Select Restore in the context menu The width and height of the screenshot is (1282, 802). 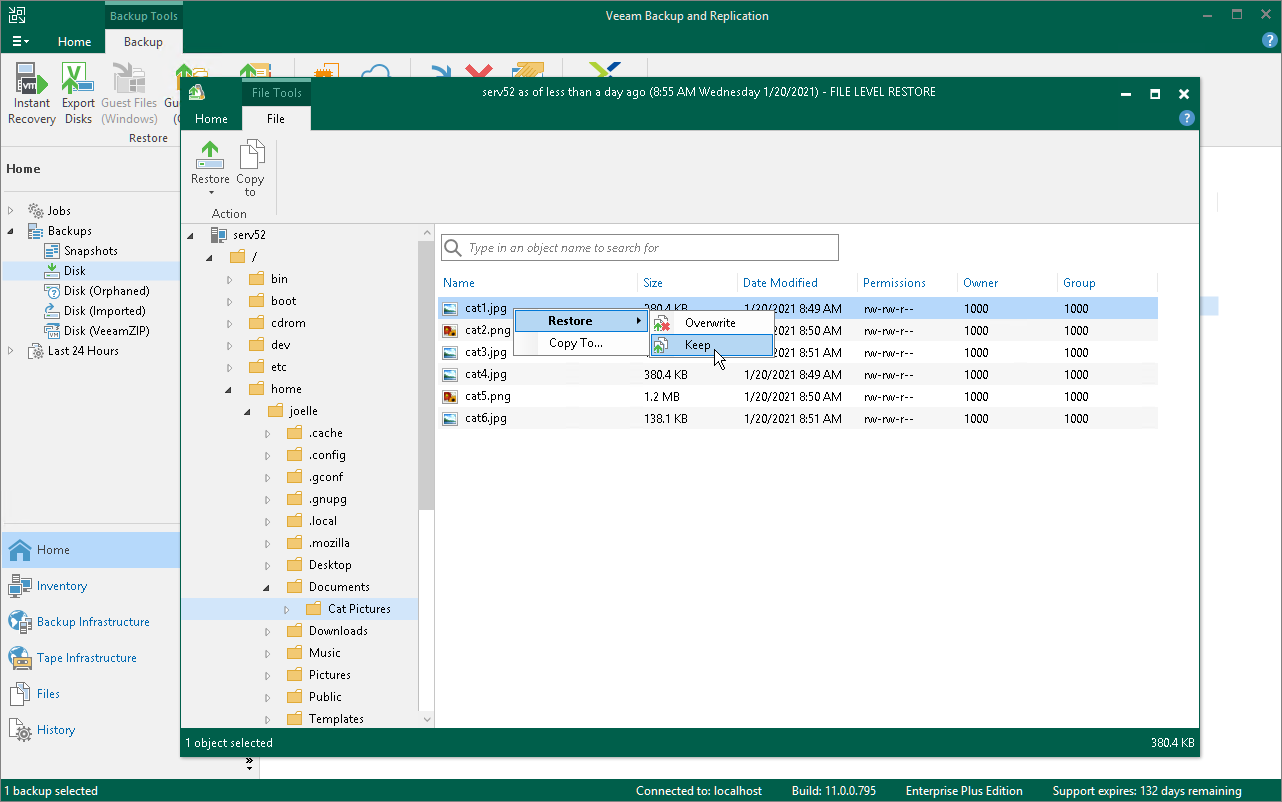(581, 321)
